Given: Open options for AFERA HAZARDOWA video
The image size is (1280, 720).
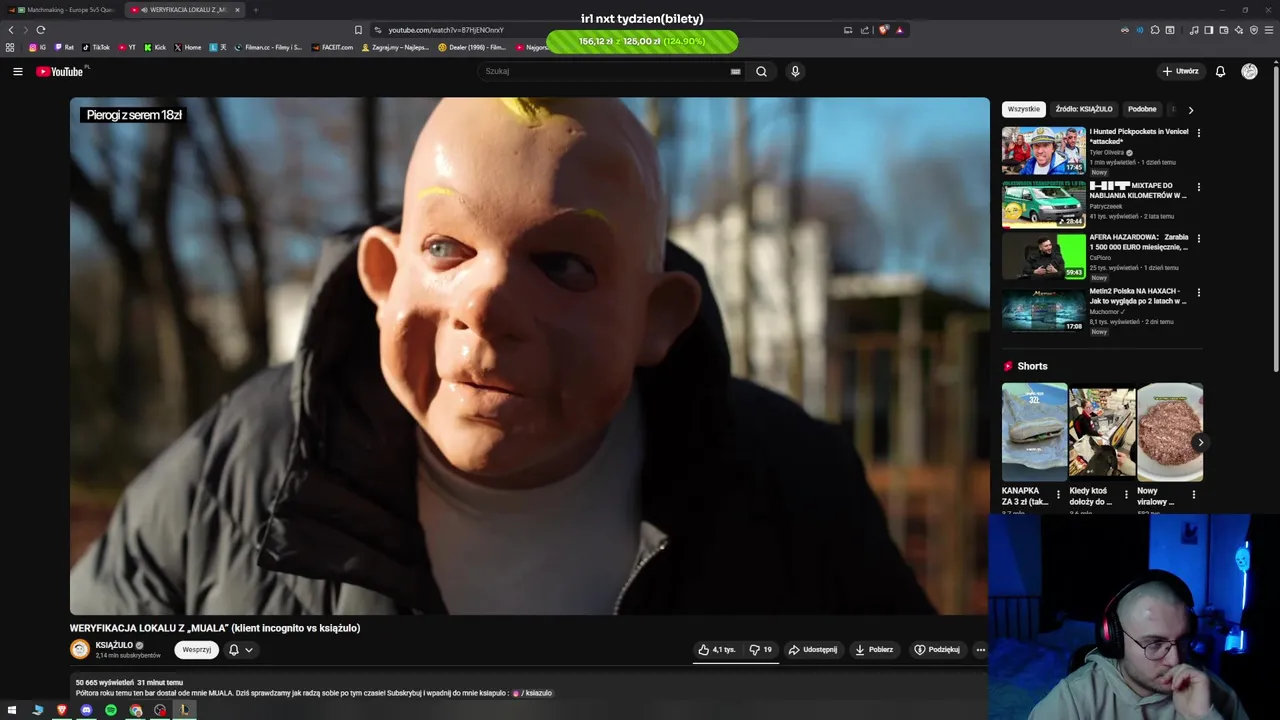Looking at the screenshot, I should click(x=1198, y=238).
